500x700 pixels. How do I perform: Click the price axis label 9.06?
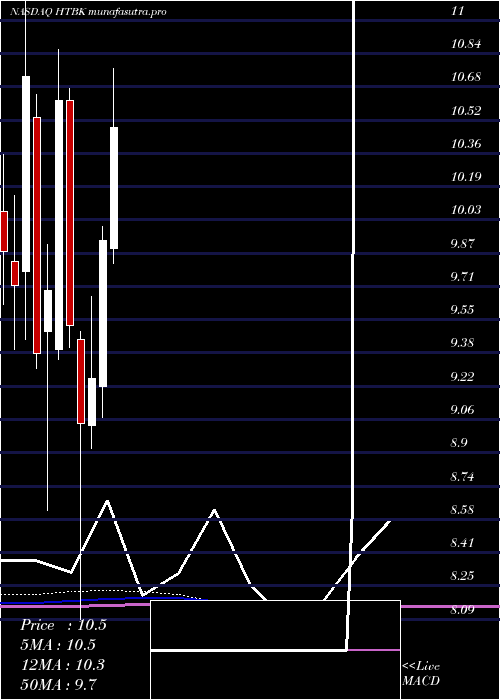click(462, 409)
